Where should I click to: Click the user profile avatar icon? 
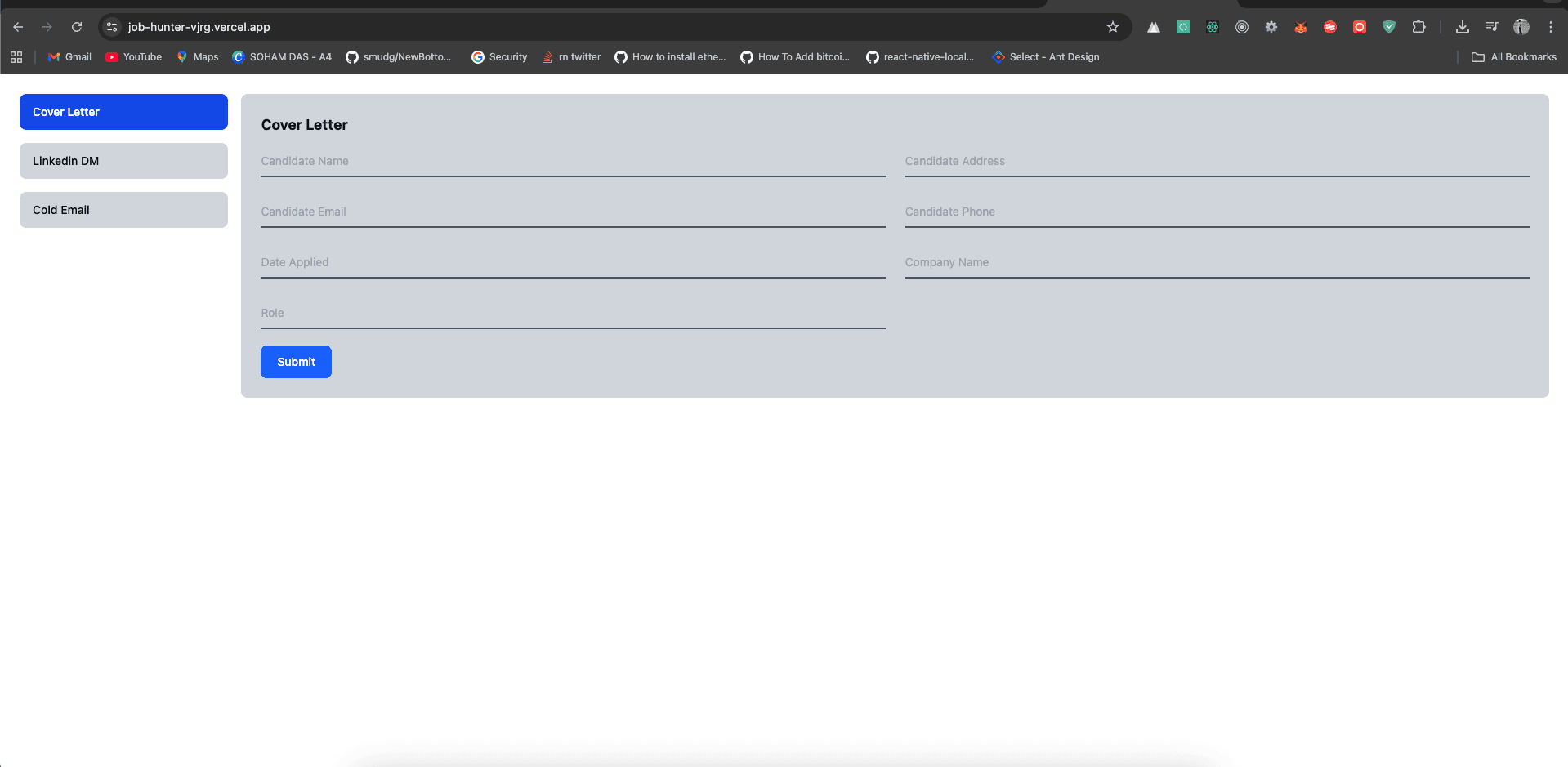1521,27
